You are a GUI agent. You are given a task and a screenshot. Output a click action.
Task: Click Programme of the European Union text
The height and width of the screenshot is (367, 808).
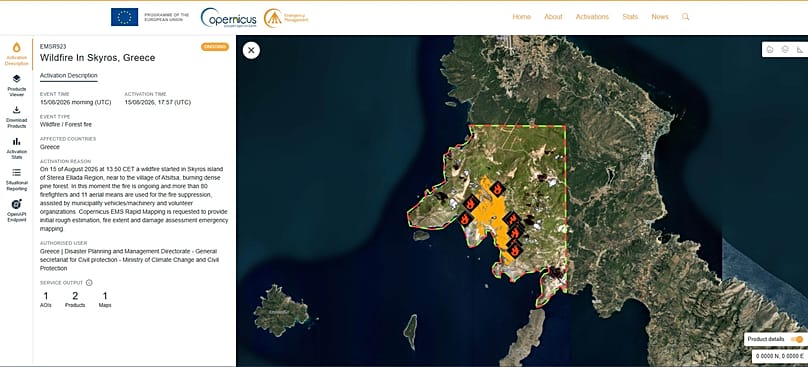click(166, 17)
